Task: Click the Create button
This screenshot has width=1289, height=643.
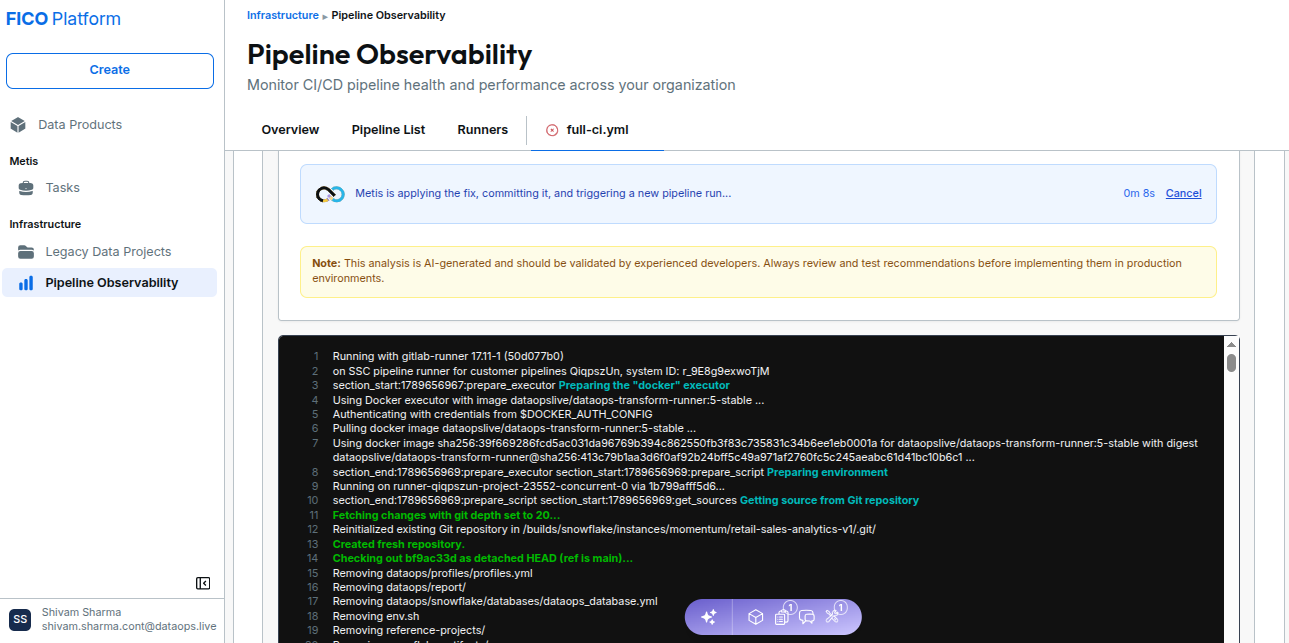Action: [110, 70]
